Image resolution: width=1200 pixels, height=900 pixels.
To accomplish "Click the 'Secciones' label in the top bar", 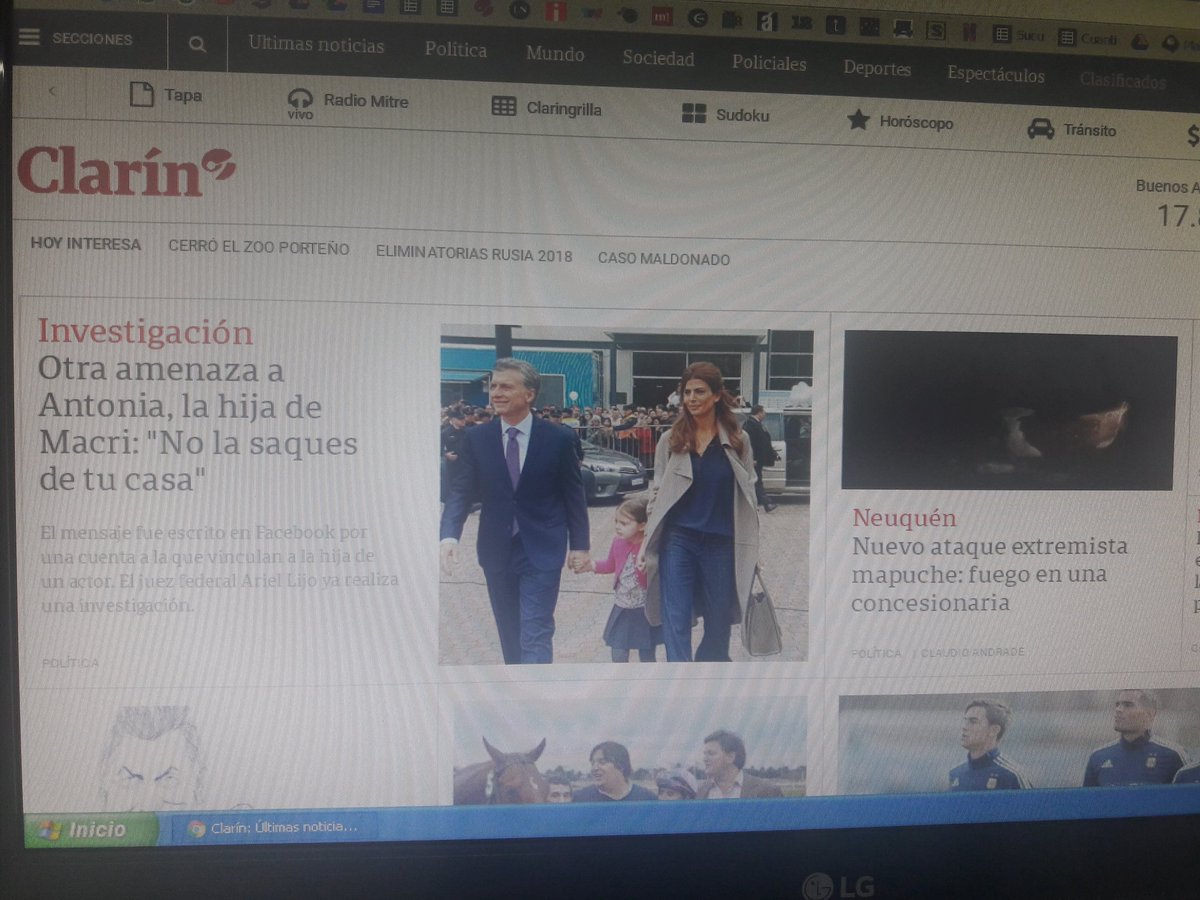I will tap(92, 39).
